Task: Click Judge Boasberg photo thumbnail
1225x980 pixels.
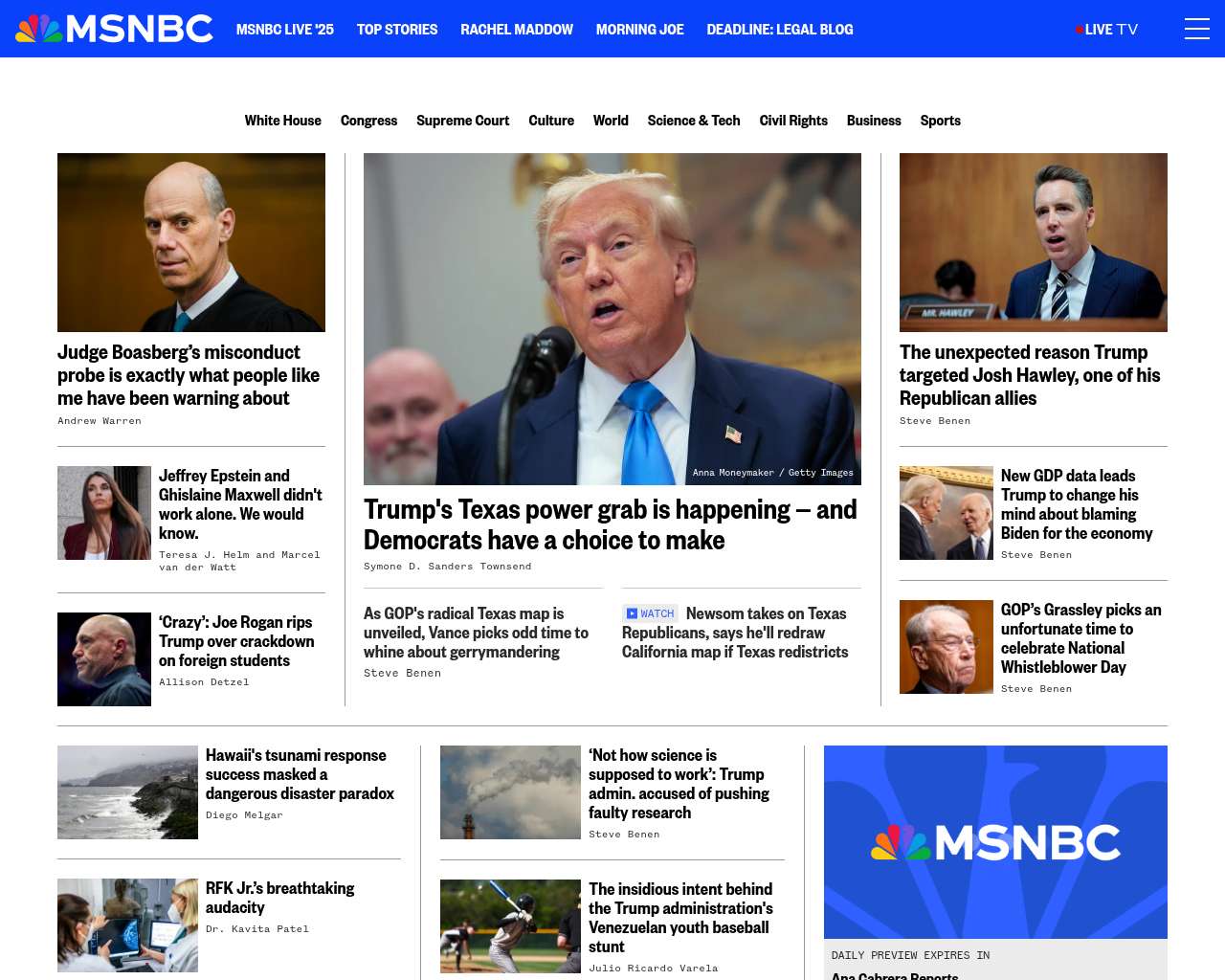Action: coord(191,242)
